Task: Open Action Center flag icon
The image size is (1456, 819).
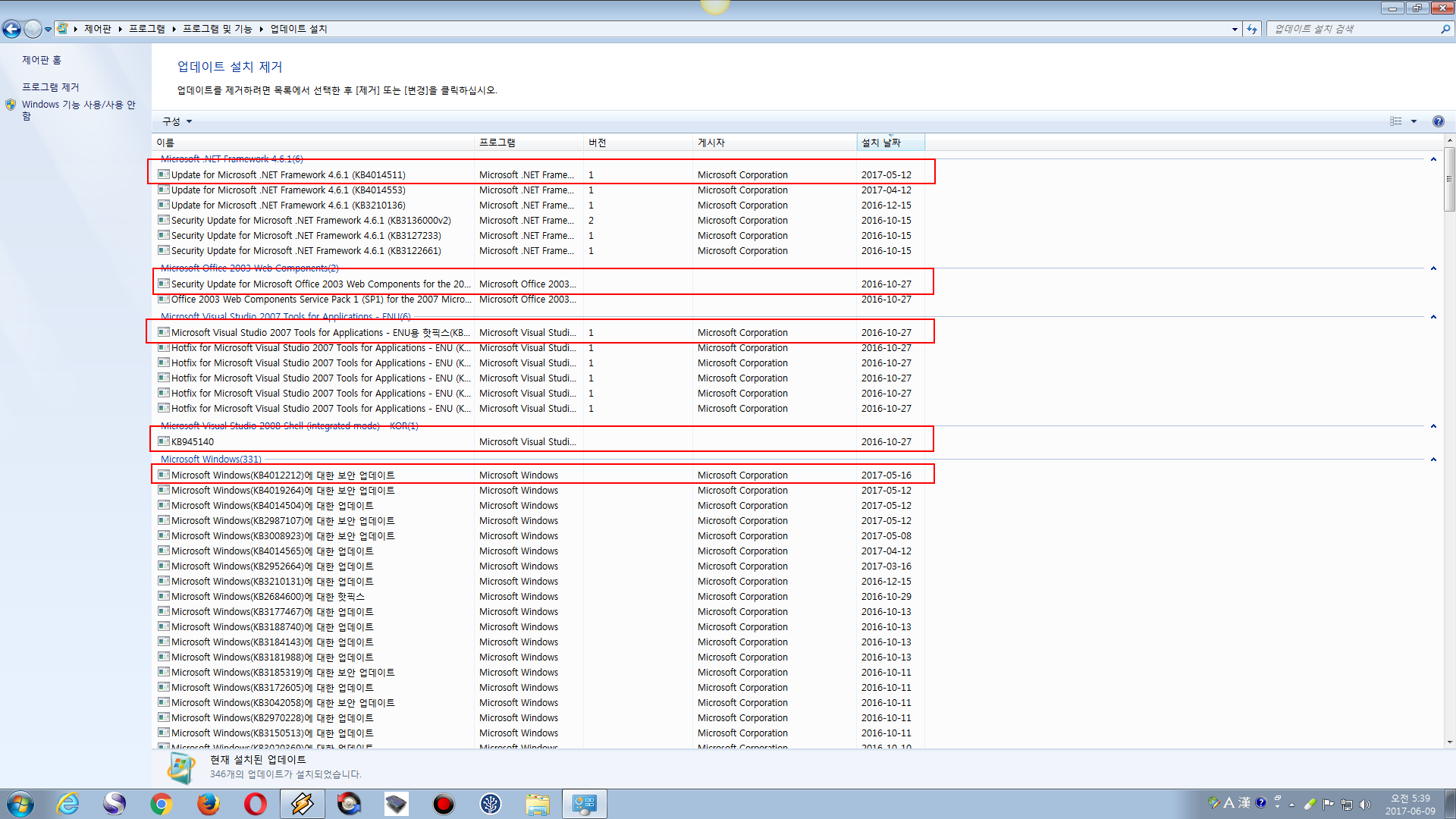Action: [1329, 804]
